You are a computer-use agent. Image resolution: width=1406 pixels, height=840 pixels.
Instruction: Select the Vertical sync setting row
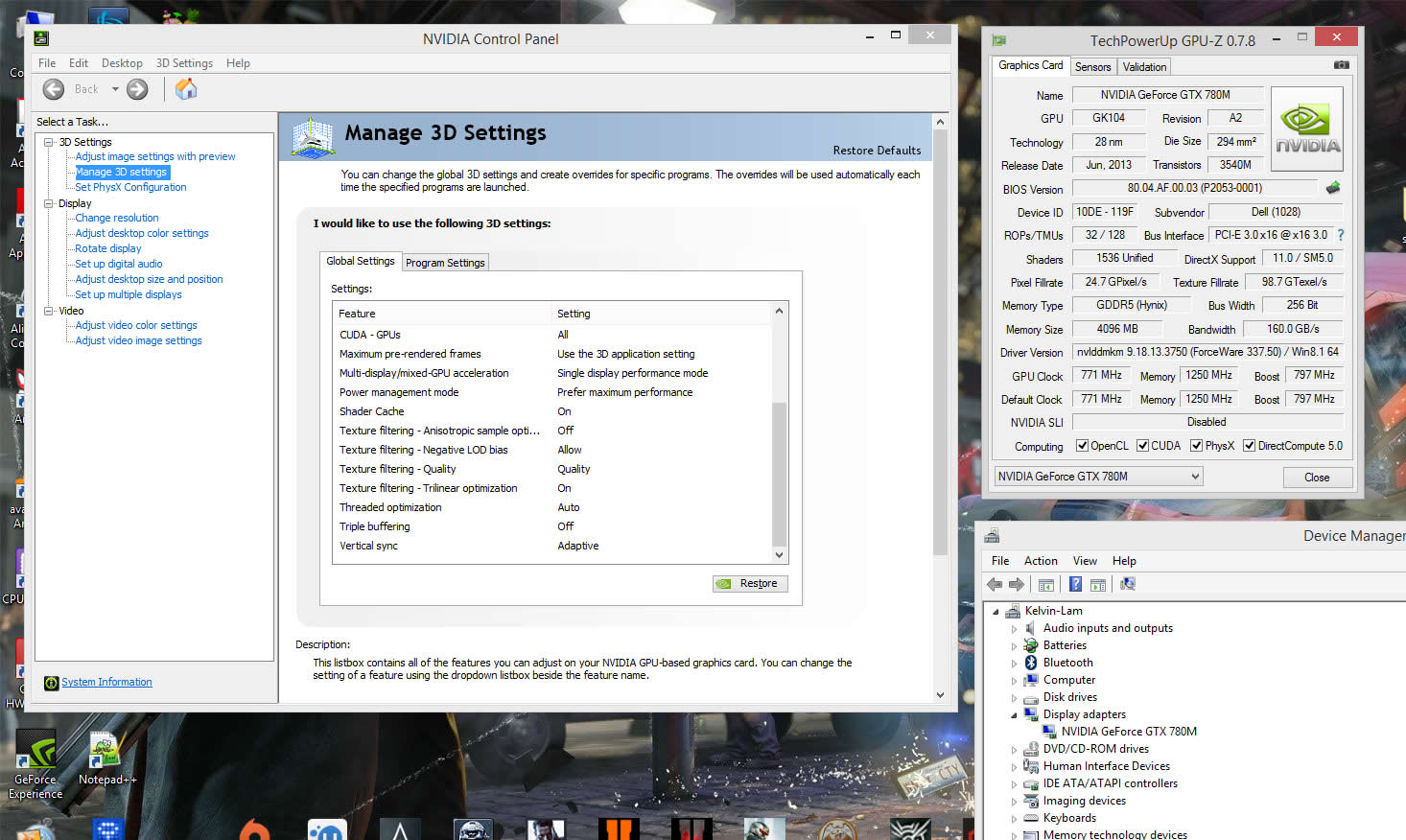point(551,546)
